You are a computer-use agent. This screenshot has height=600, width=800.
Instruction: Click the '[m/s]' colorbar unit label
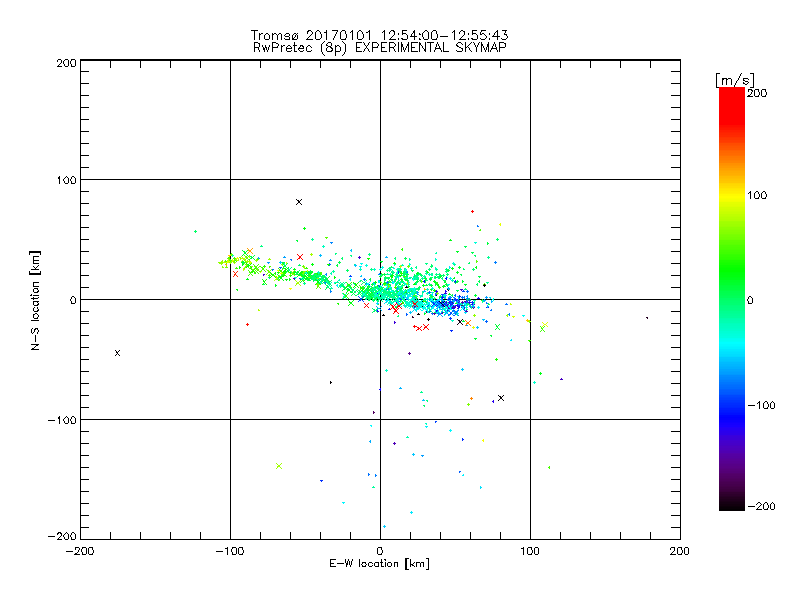point(735,80)
